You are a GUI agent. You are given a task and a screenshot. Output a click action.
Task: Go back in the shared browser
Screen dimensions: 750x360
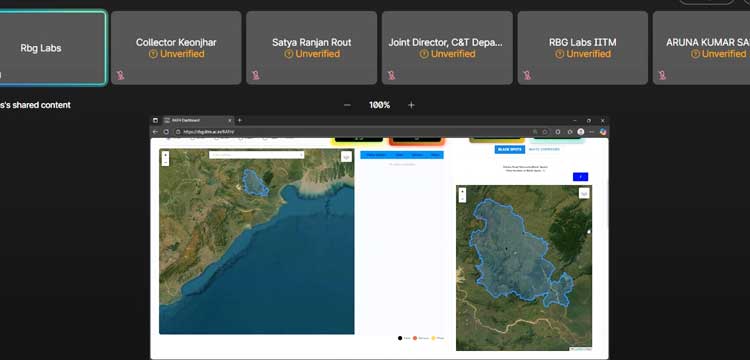[x=155, y=131]
